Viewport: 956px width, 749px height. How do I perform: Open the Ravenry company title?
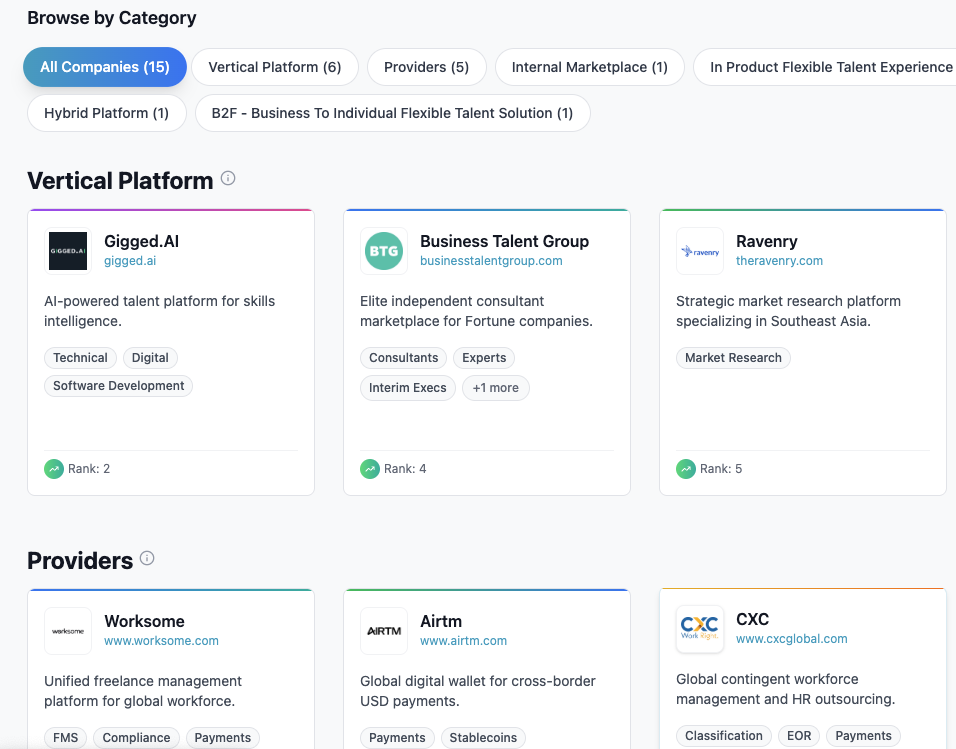(x=766, y=242)
